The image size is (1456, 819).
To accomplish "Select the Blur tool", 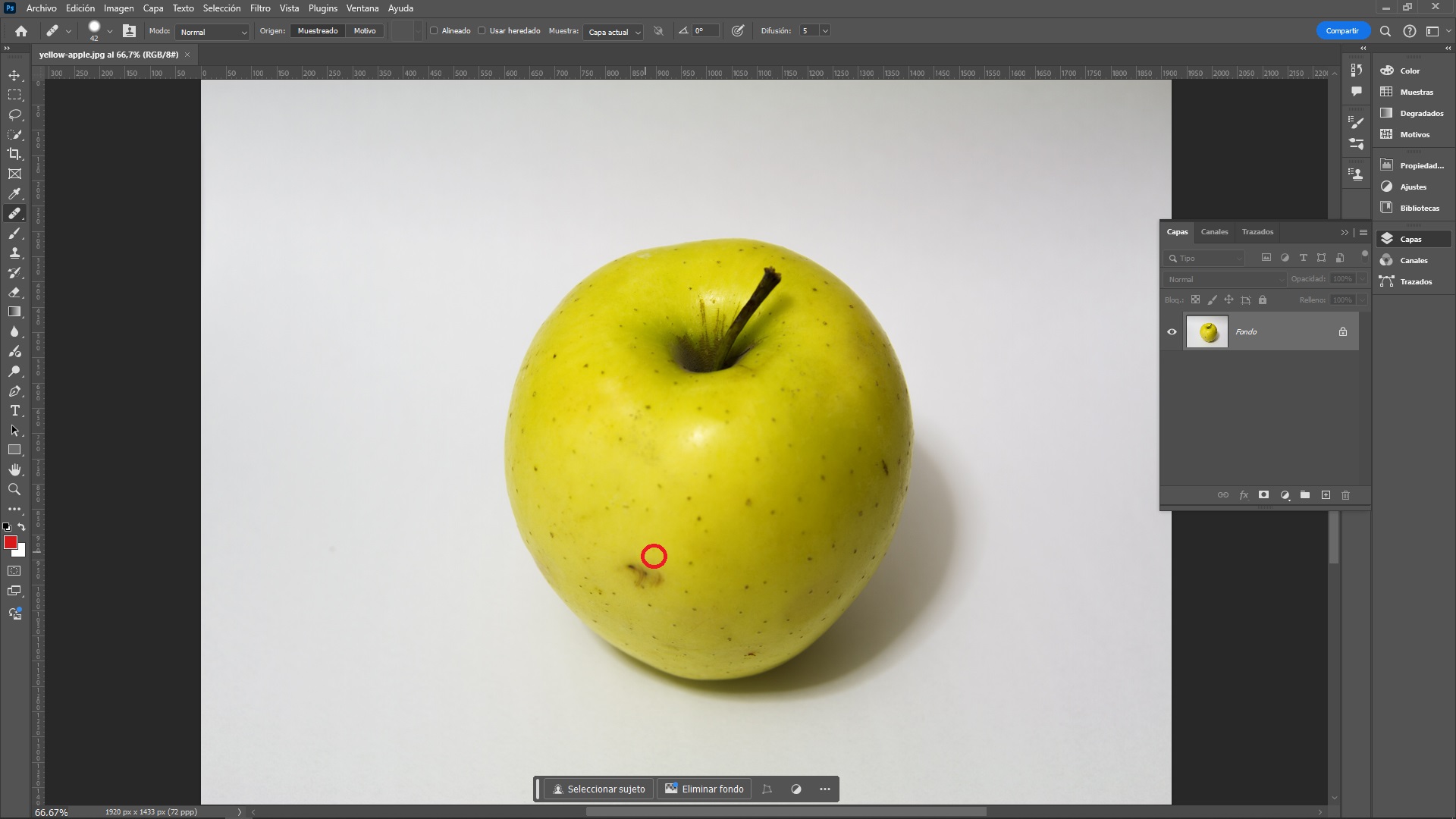I will click(x=14, y=331).
